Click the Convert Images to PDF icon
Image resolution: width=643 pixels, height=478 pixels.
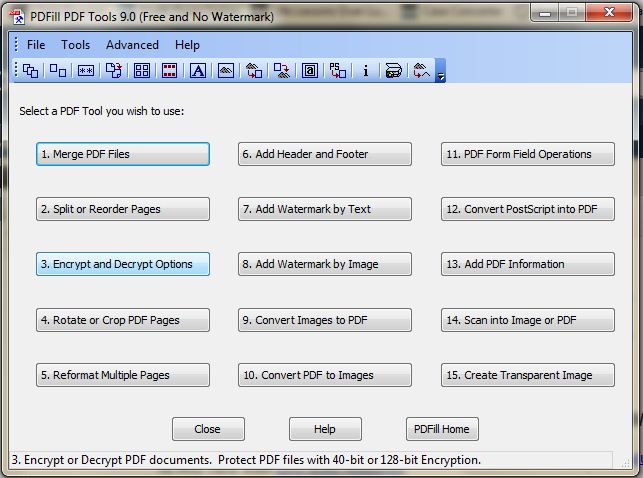click(x=254, y=71)
